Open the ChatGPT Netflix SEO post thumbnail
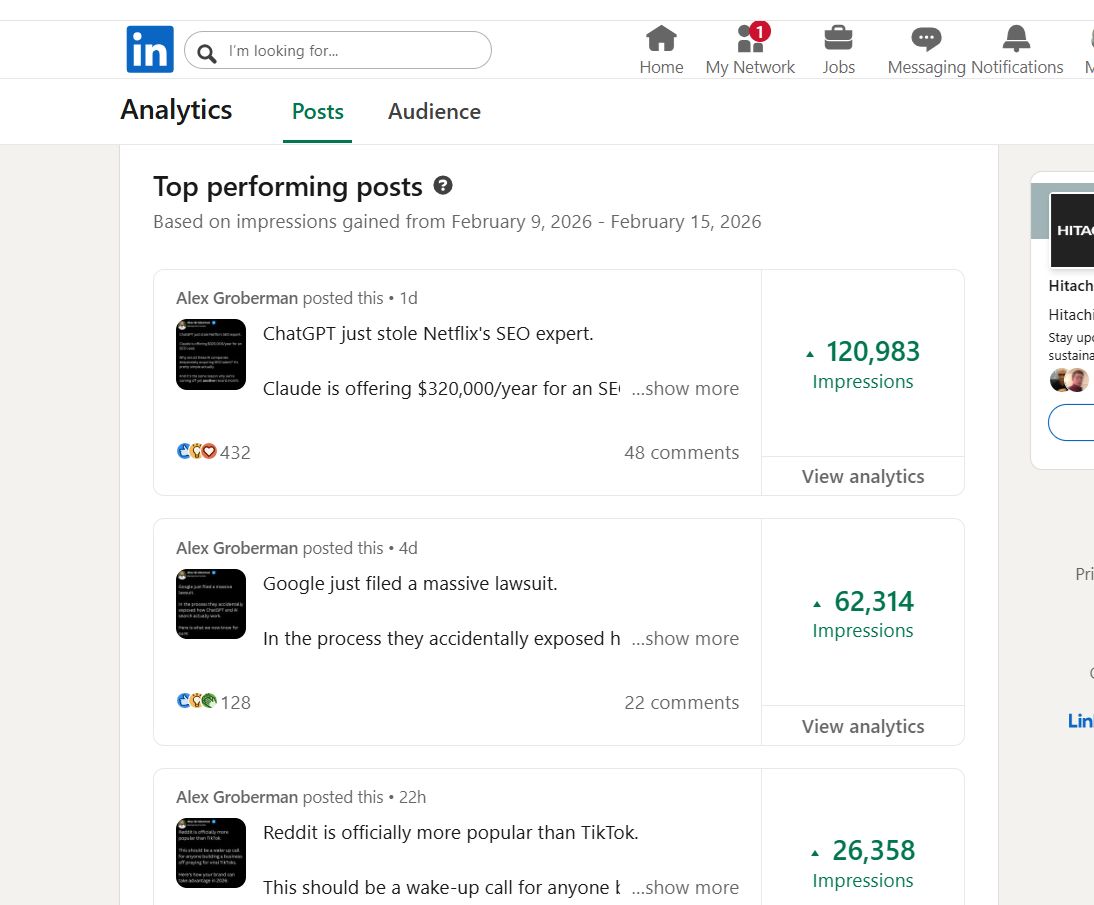This screenshot has height=905, width=1094. (211, 354)
